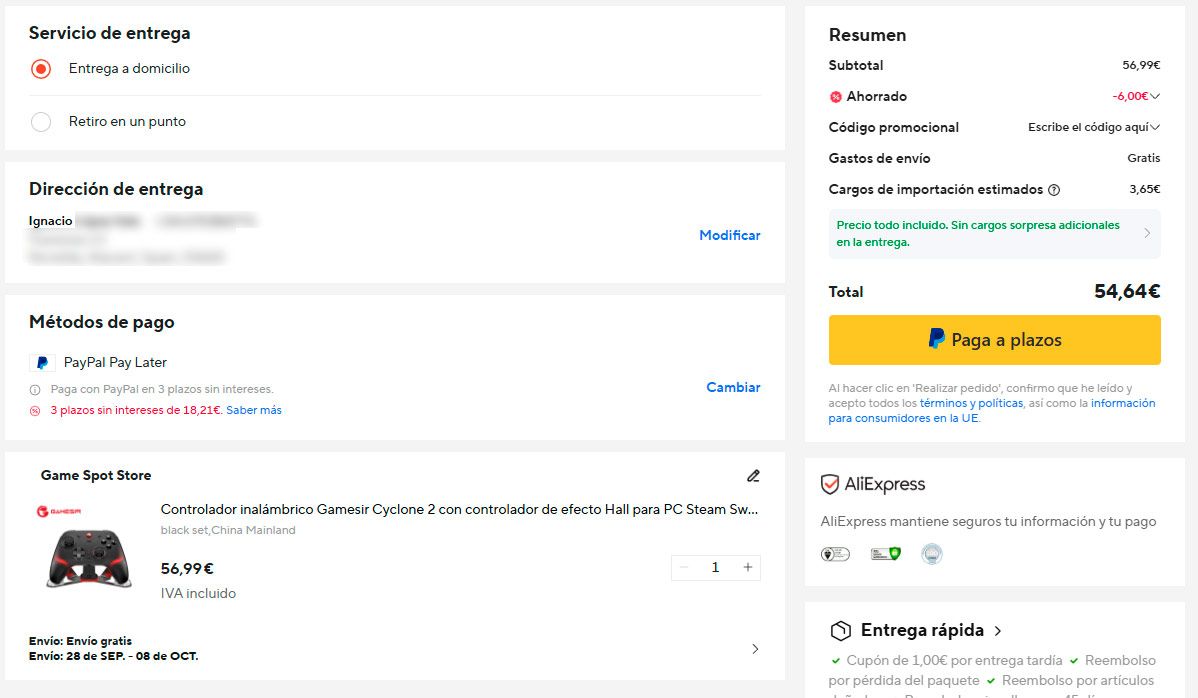This screenshot has width=1198, height=698.
Task: Open información para consumidores en la UE link
Action: pos(992,411)
